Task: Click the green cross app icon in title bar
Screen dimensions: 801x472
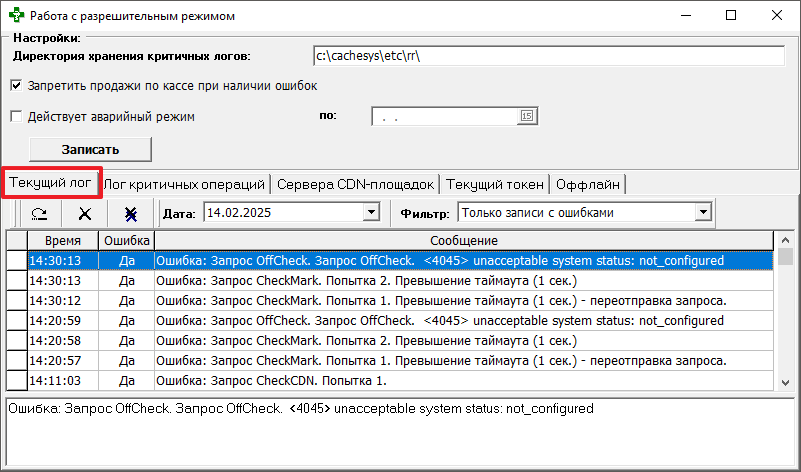Action: [x=15, y=16]
